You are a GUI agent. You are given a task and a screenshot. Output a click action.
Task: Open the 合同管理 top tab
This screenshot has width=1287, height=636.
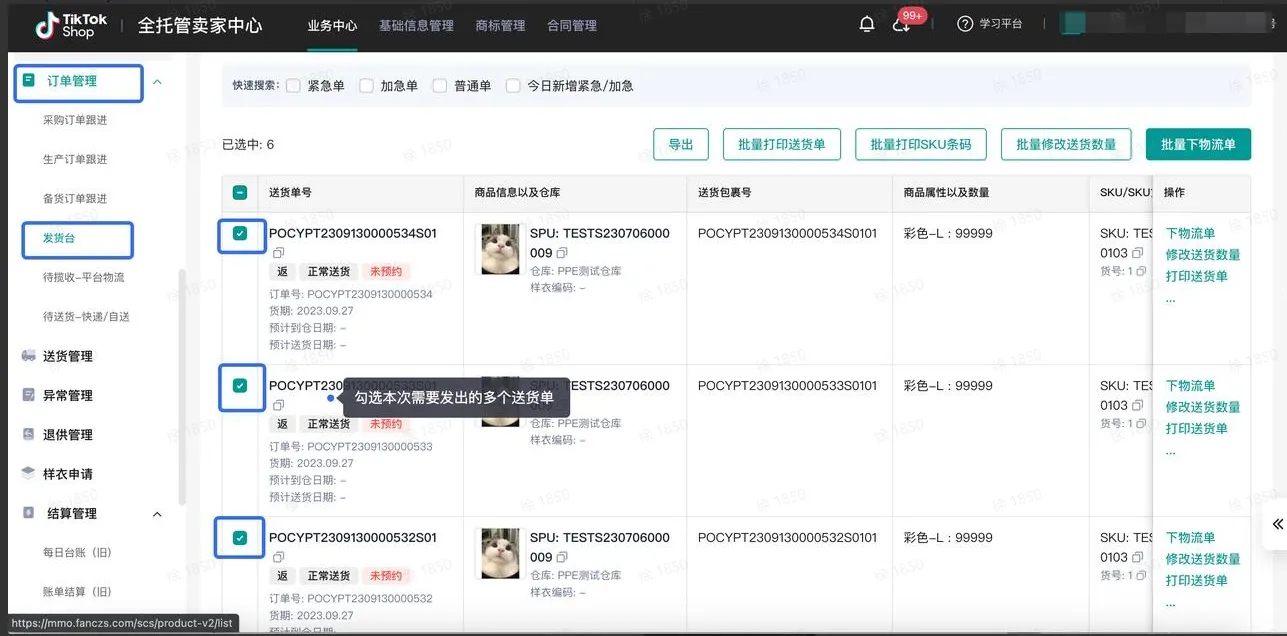[572, 26]
